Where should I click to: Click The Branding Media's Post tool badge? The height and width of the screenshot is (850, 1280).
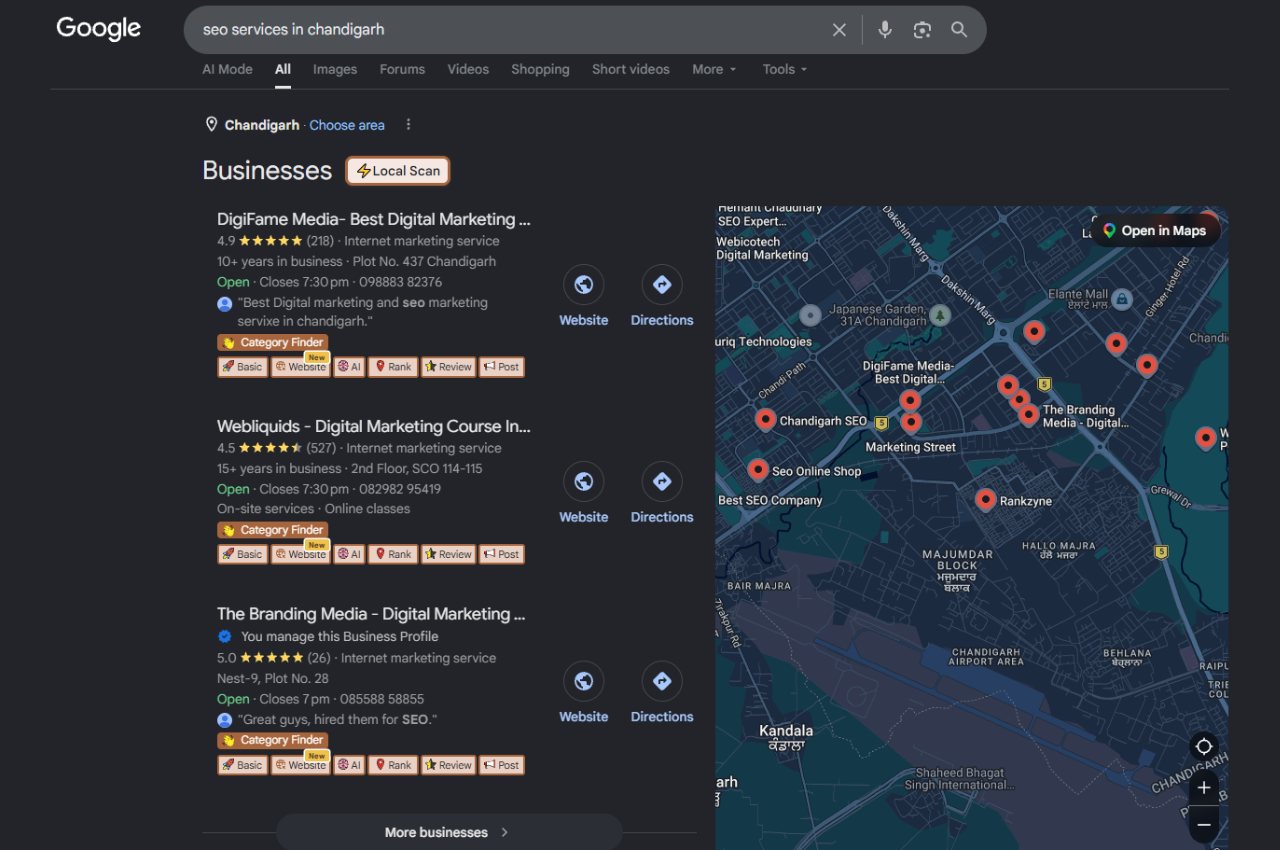pos(502,765)
